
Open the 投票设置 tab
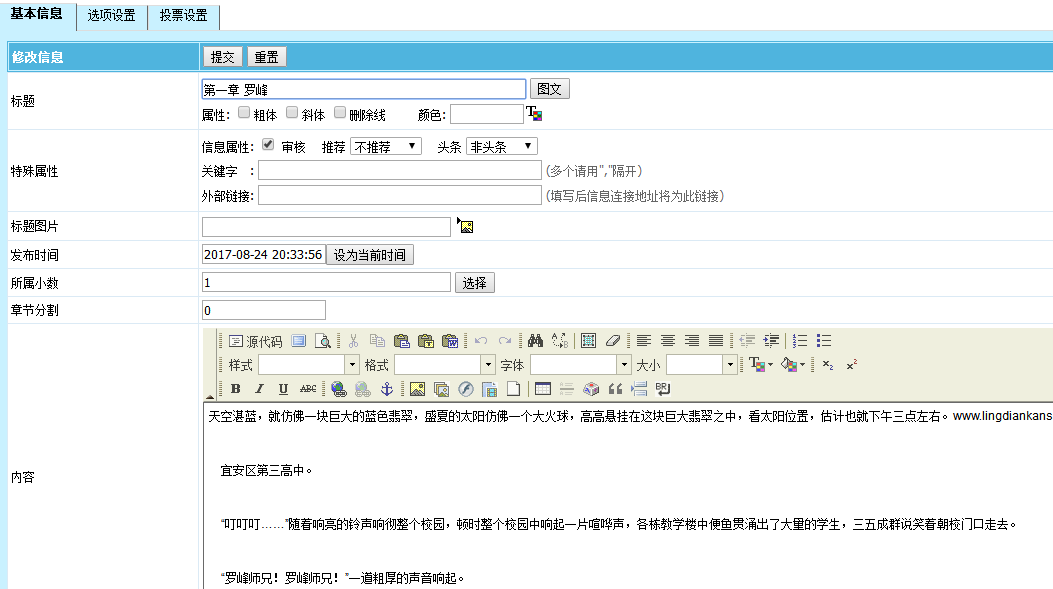coord(183,15)
